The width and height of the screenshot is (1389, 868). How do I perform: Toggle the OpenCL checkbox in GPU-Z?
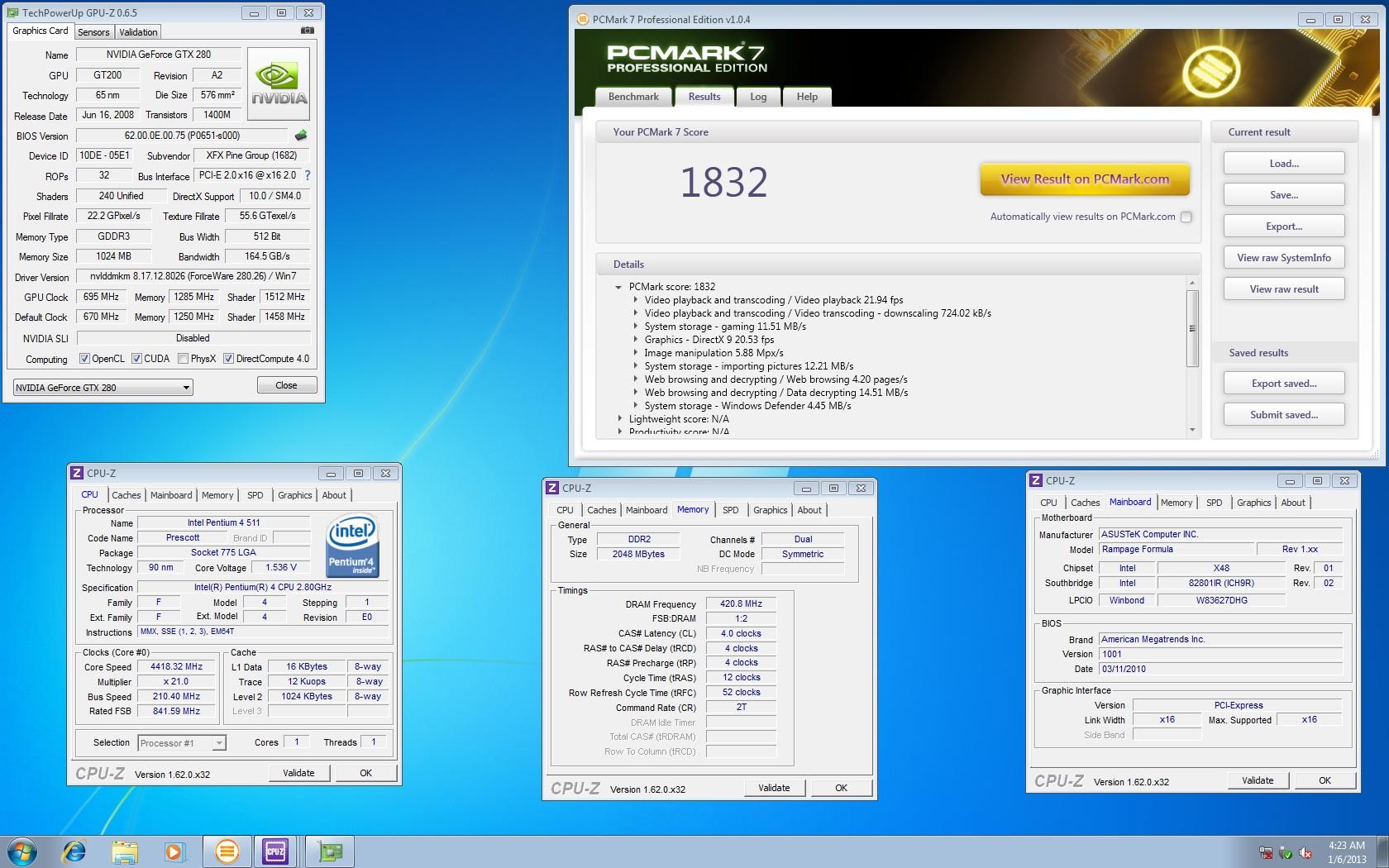pyautogui.click(x=84, y=359)
